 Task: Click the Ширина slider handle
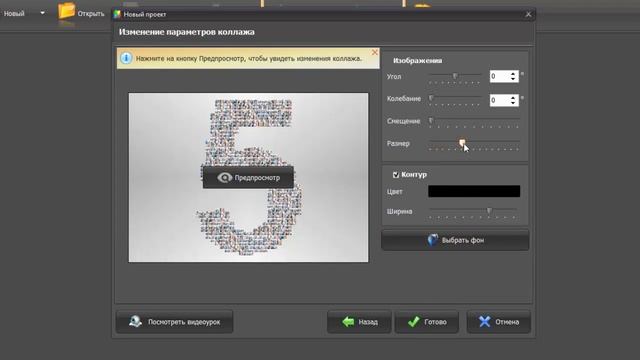489,211
